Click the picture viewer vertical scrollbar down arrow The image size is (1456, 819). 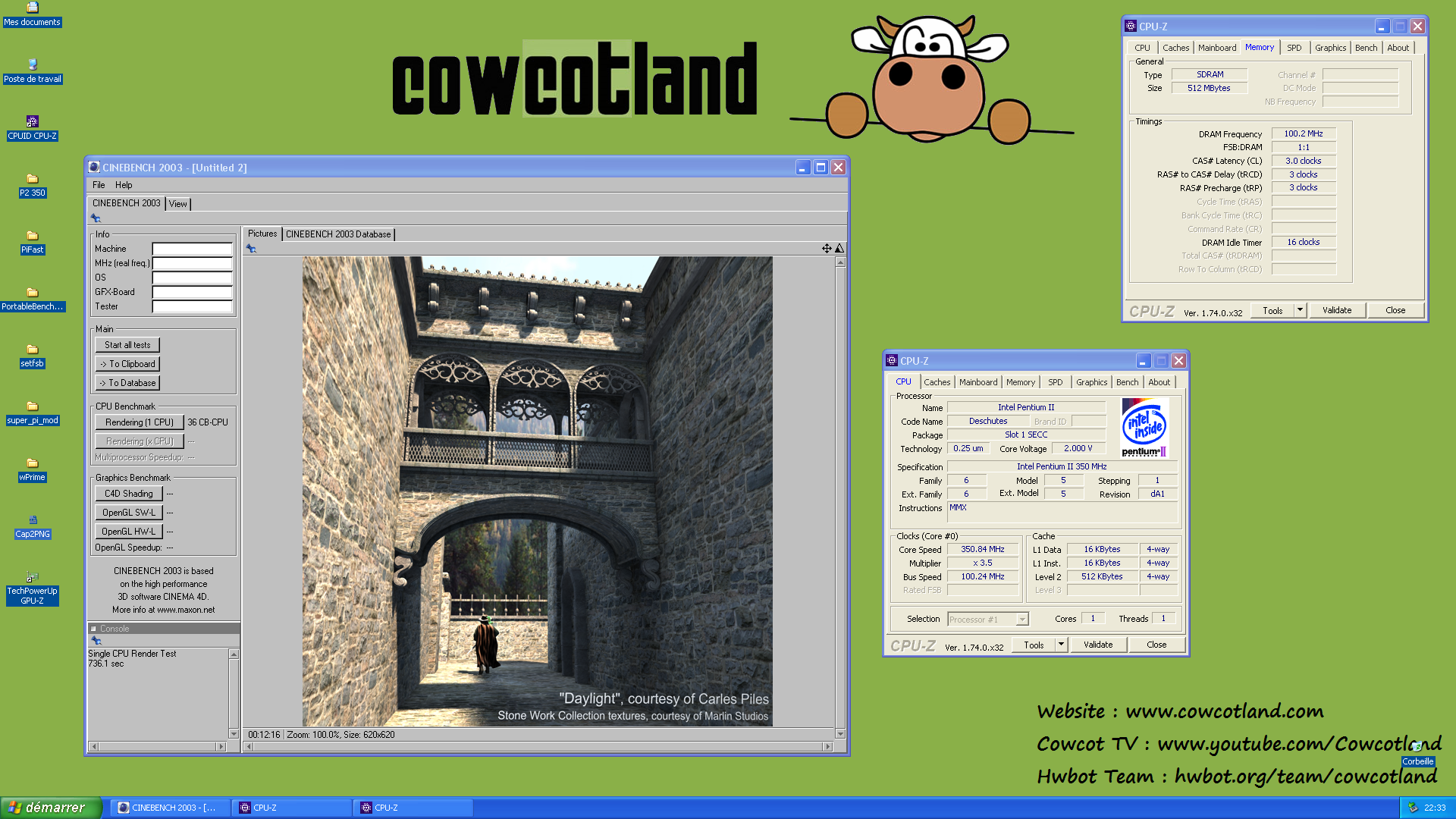(x=840, y=733)
